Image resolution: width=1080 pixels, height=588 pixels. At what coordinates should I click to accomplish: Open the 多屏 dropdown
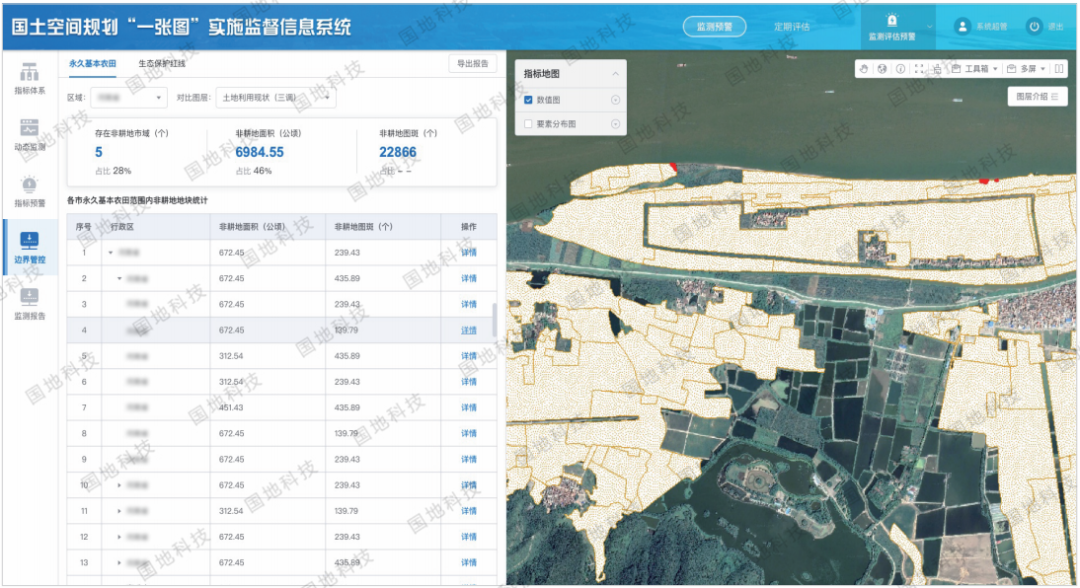[x=1026, y=69]
